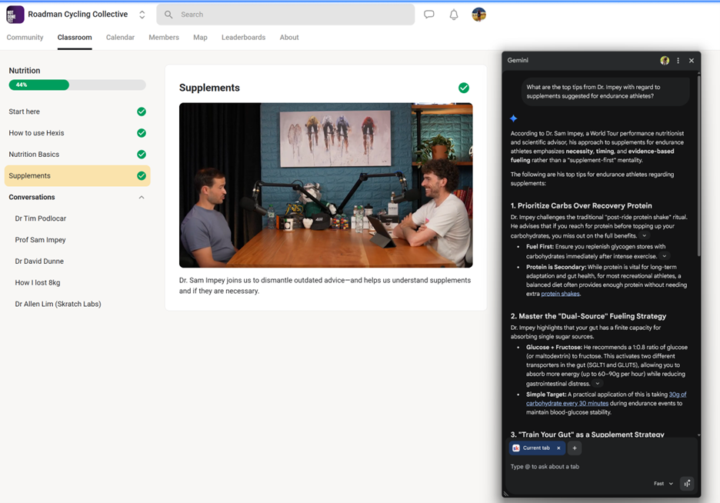Play the Supplements podcast video thumbnail

pyautogui.click(x=326, y=185)
